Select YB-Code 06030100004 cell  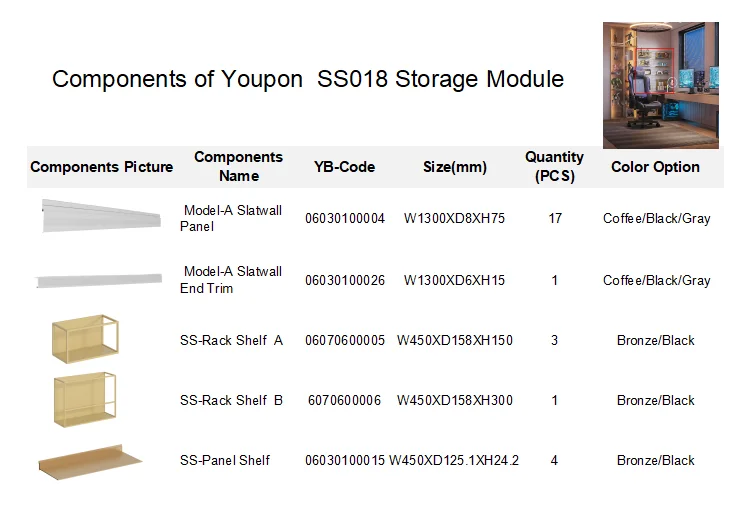[x=345, y=218]
